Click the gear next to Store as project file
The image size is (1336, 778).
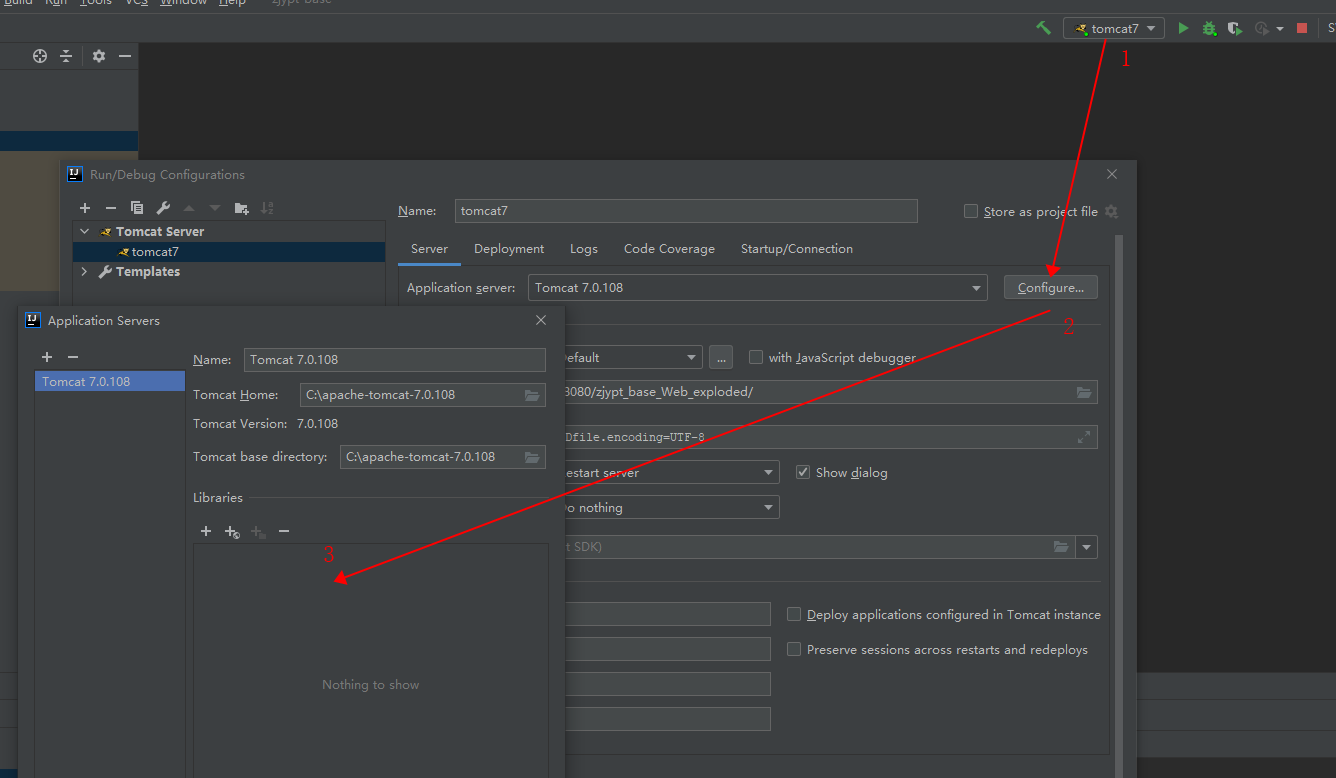(x=1111, y=211)
